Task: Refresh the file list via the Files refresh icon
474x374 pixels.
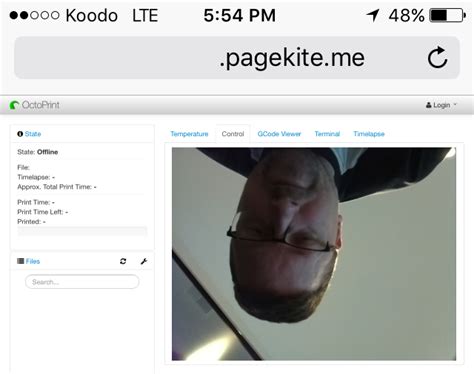Action: pos(123,261)
